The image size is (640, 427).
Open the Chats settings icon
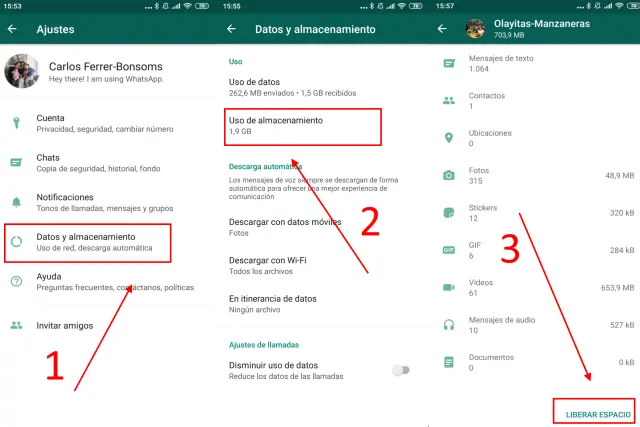click(x=17, y=162)
